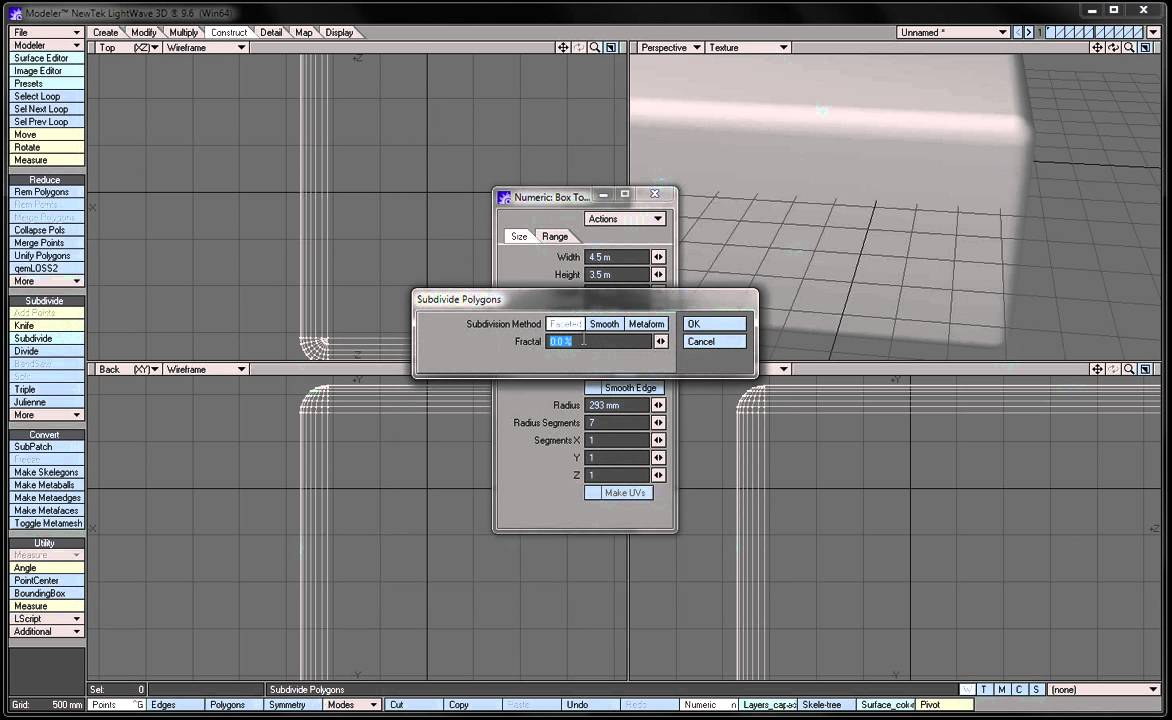Toggle W weight map mode button
Screen dimensions: 1172x720
968,689
